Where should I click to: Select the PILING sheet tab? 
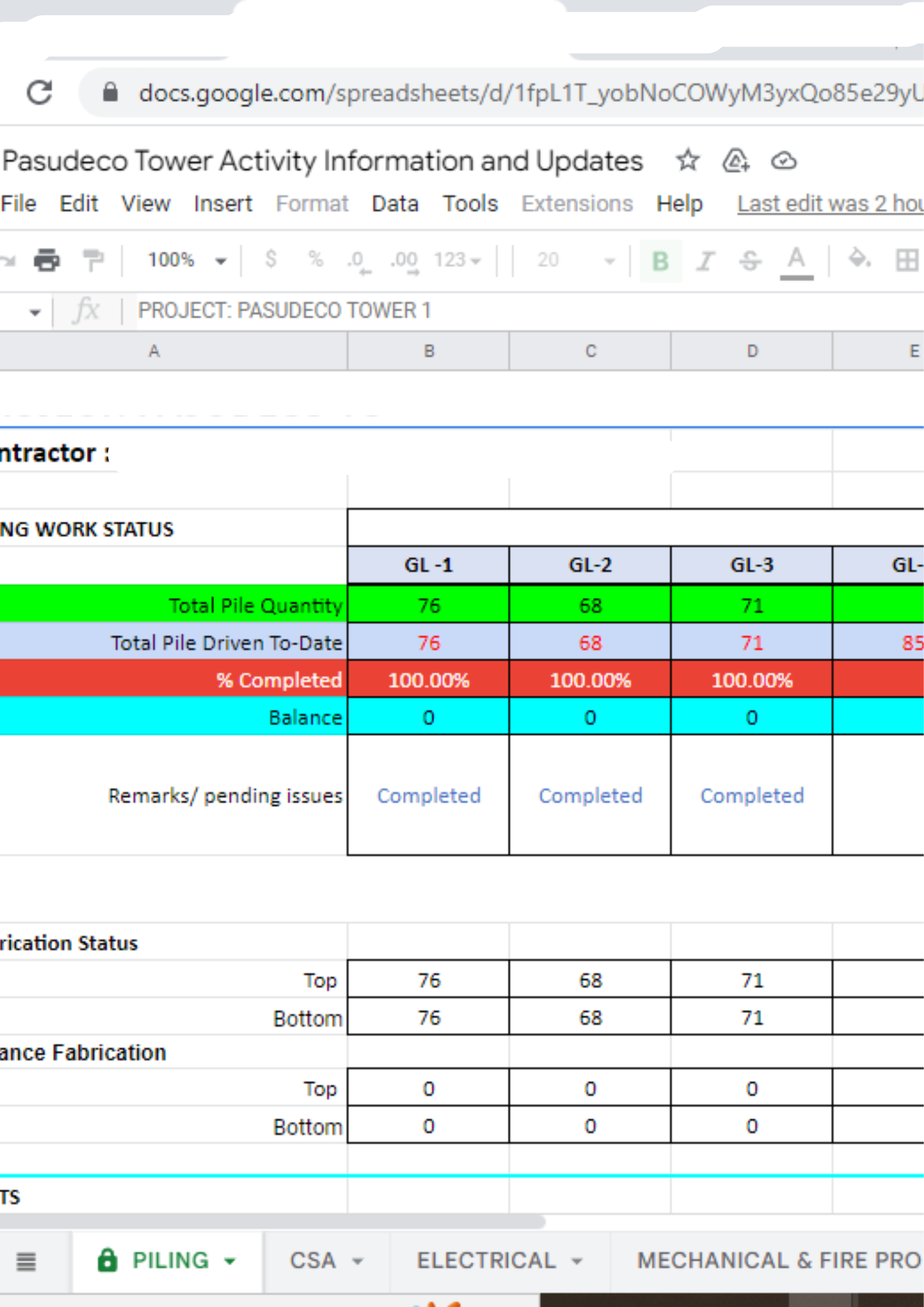170,1260
